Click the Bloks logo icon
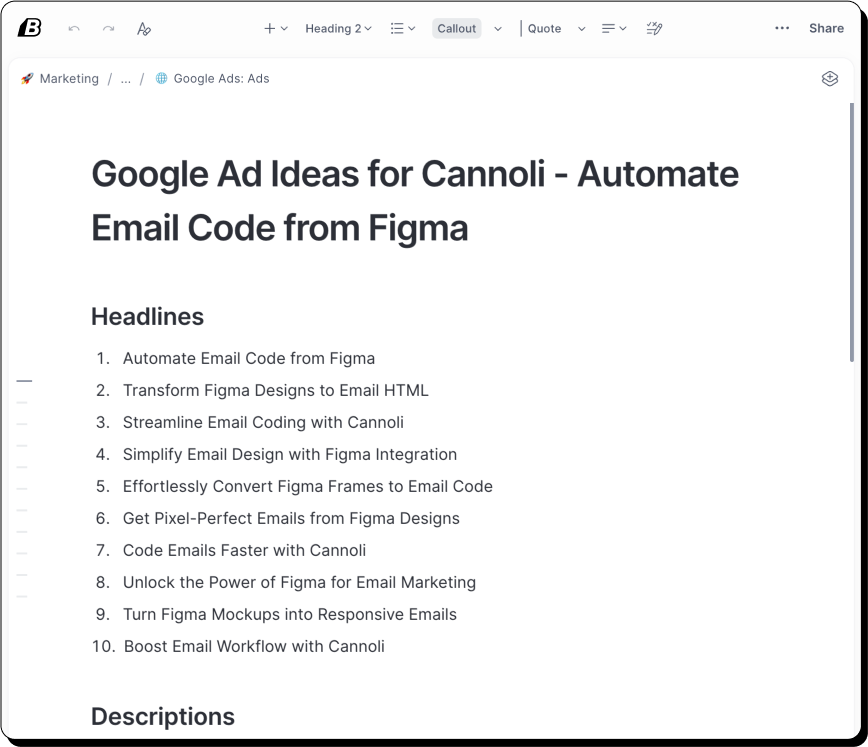The image size is (868, 747). pyautogui.click(x=31, y=28)
